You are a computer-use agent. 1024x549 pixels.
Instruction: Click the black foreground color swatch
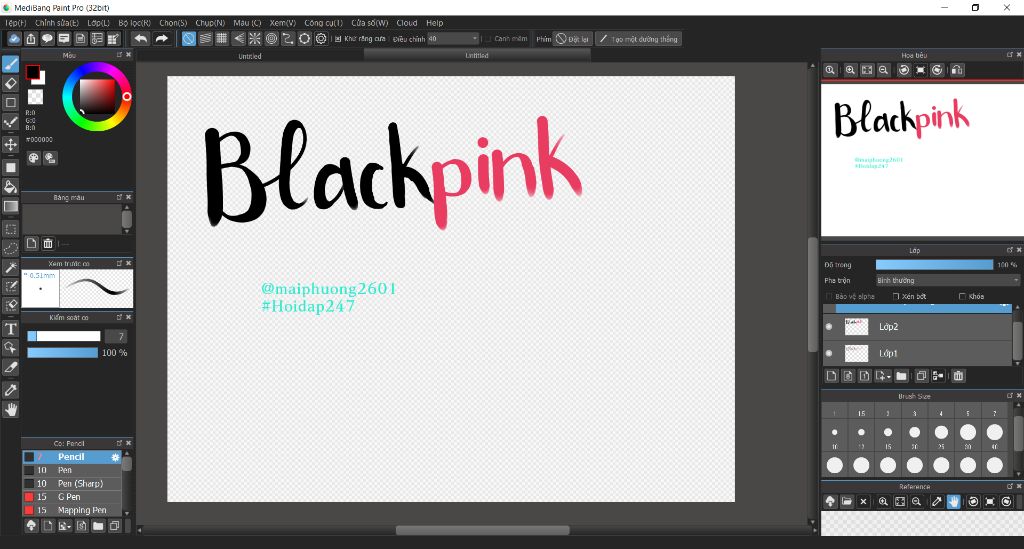pos(32,72)
